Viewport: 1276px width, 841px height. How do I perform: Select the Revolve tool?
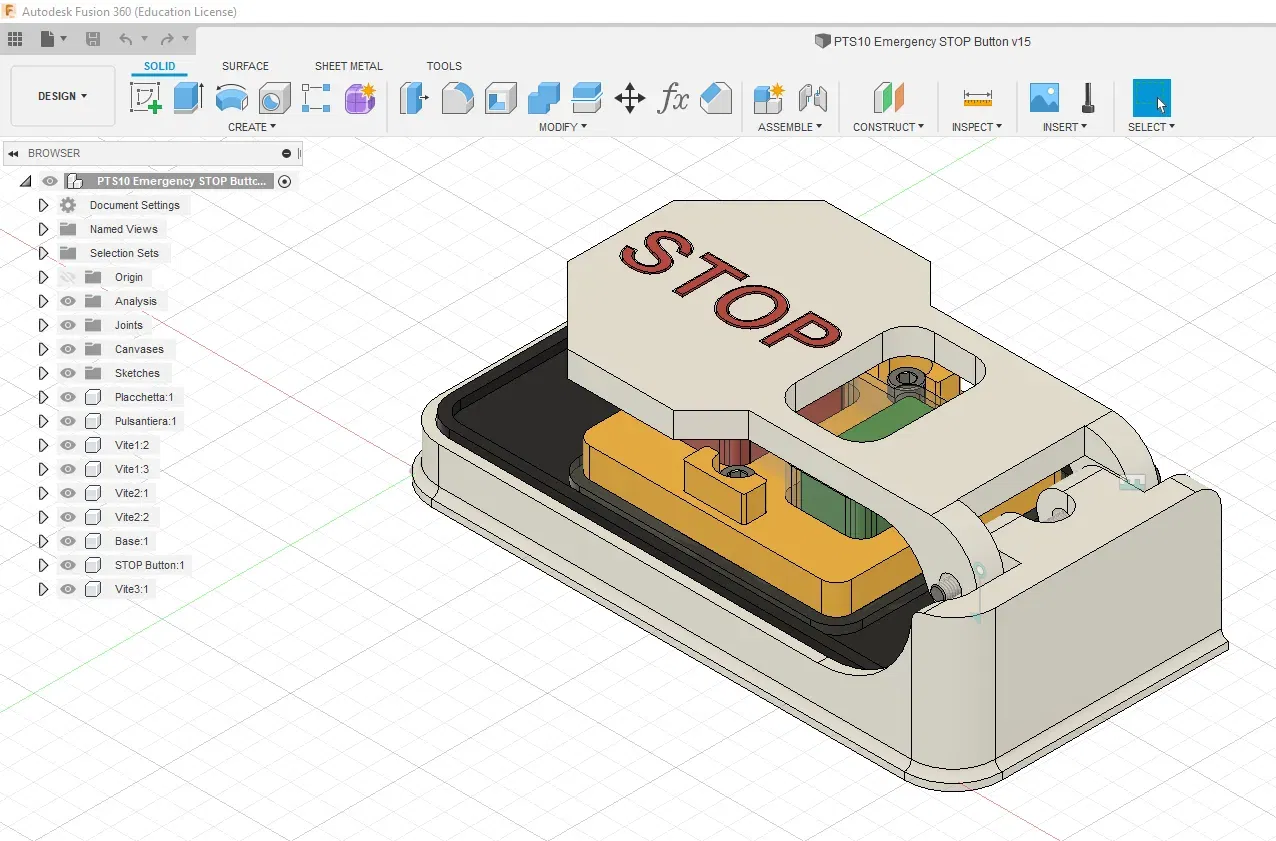pyautogui.click(x=232, y=98)
